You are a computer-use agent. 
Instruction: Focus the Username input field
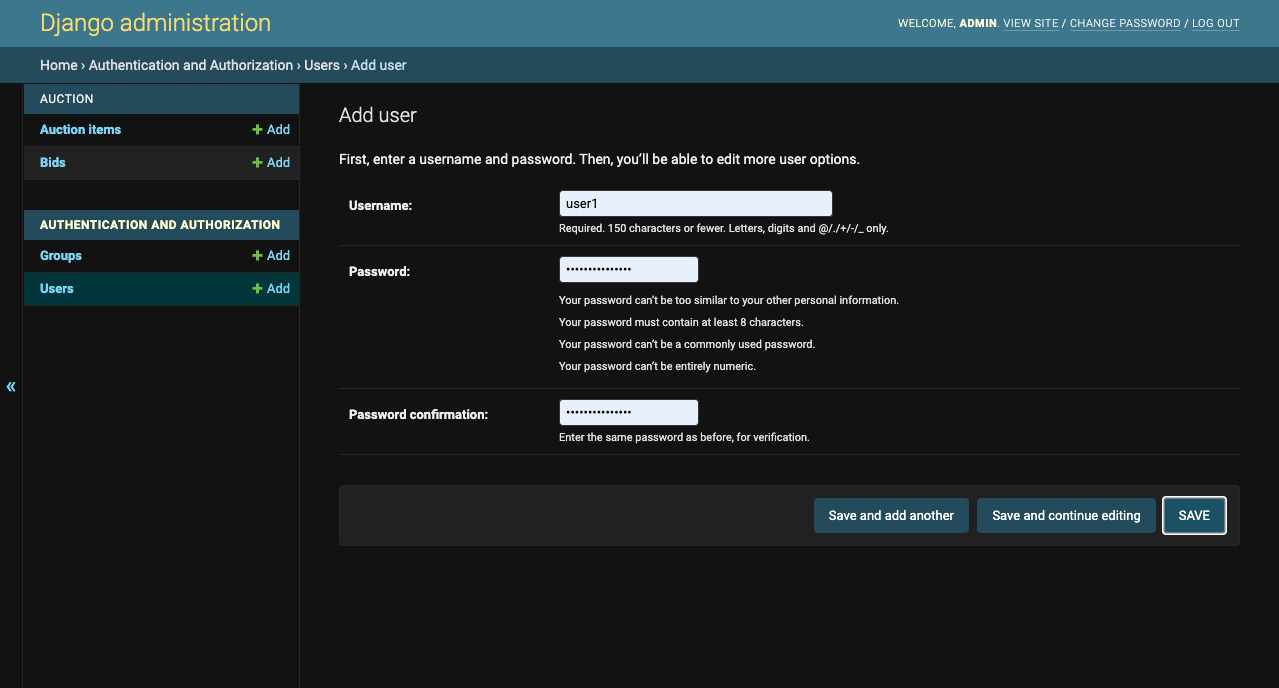(x=696, y=204)
